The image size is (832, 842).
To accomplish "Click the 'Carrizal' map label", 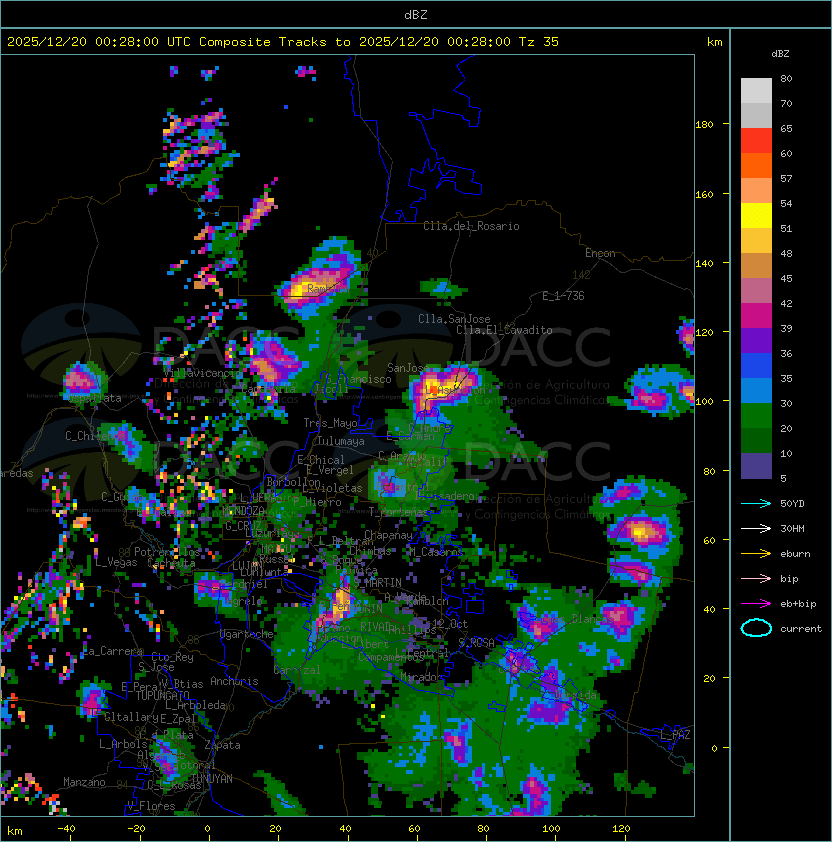I will pyautogui.click(x=297, y=670).
